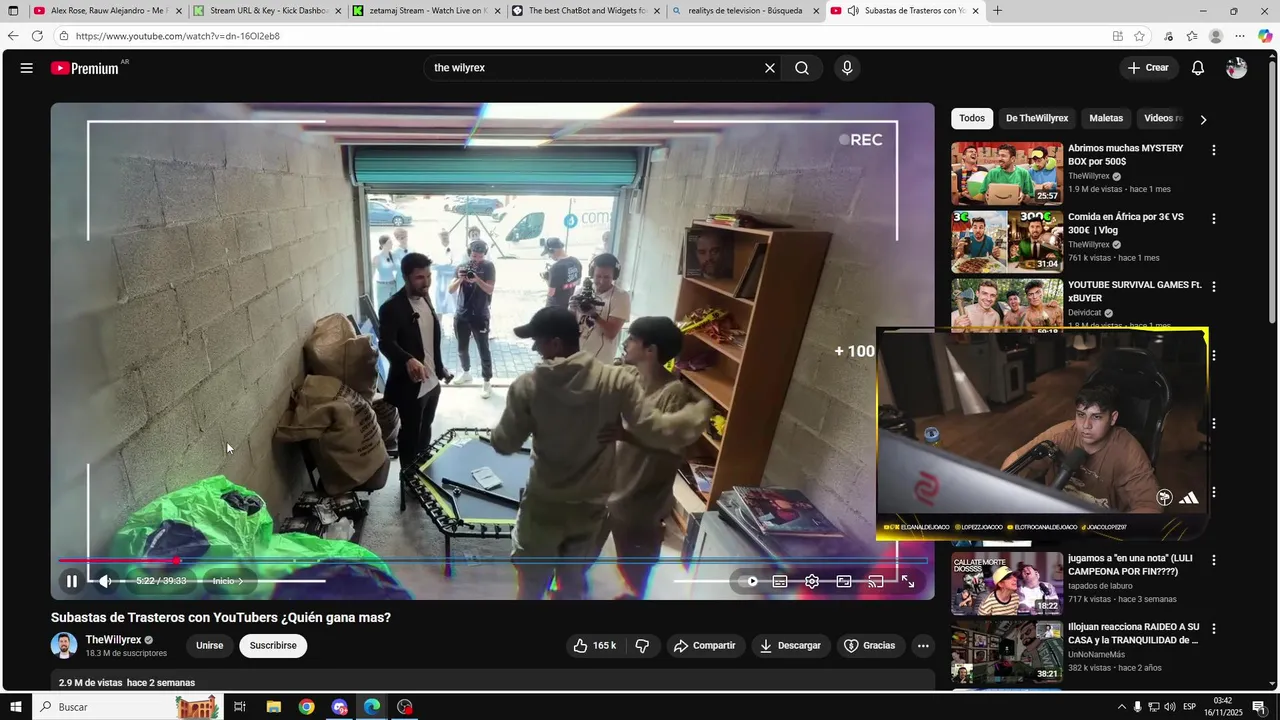Open the Edge profile icon

(x=1216, y=36)
